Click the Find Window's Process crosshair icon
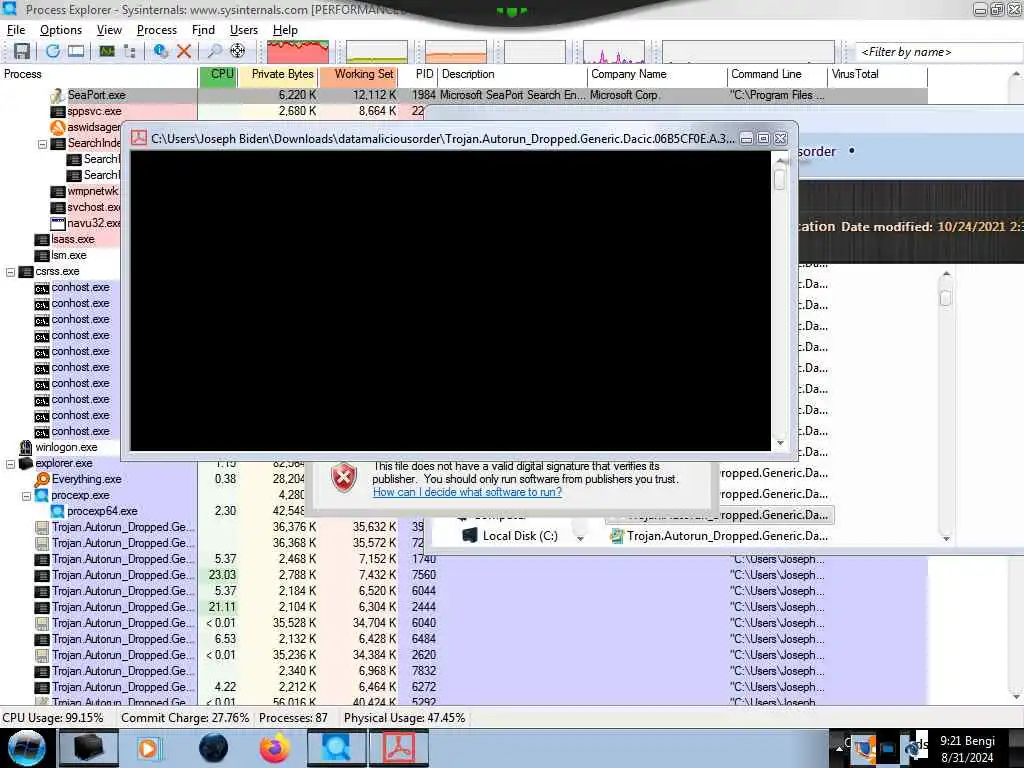The width and height of the screenshot is (1024, 768). click(238, 51)
